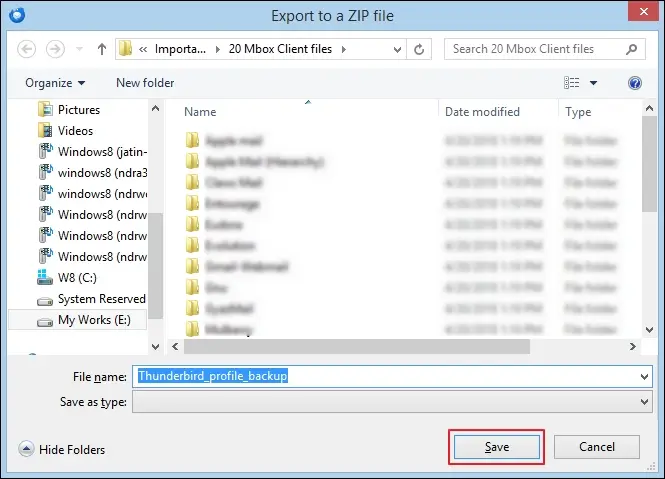
Task: Go forward with the Forward arrow button
Action: coord(55,49)
